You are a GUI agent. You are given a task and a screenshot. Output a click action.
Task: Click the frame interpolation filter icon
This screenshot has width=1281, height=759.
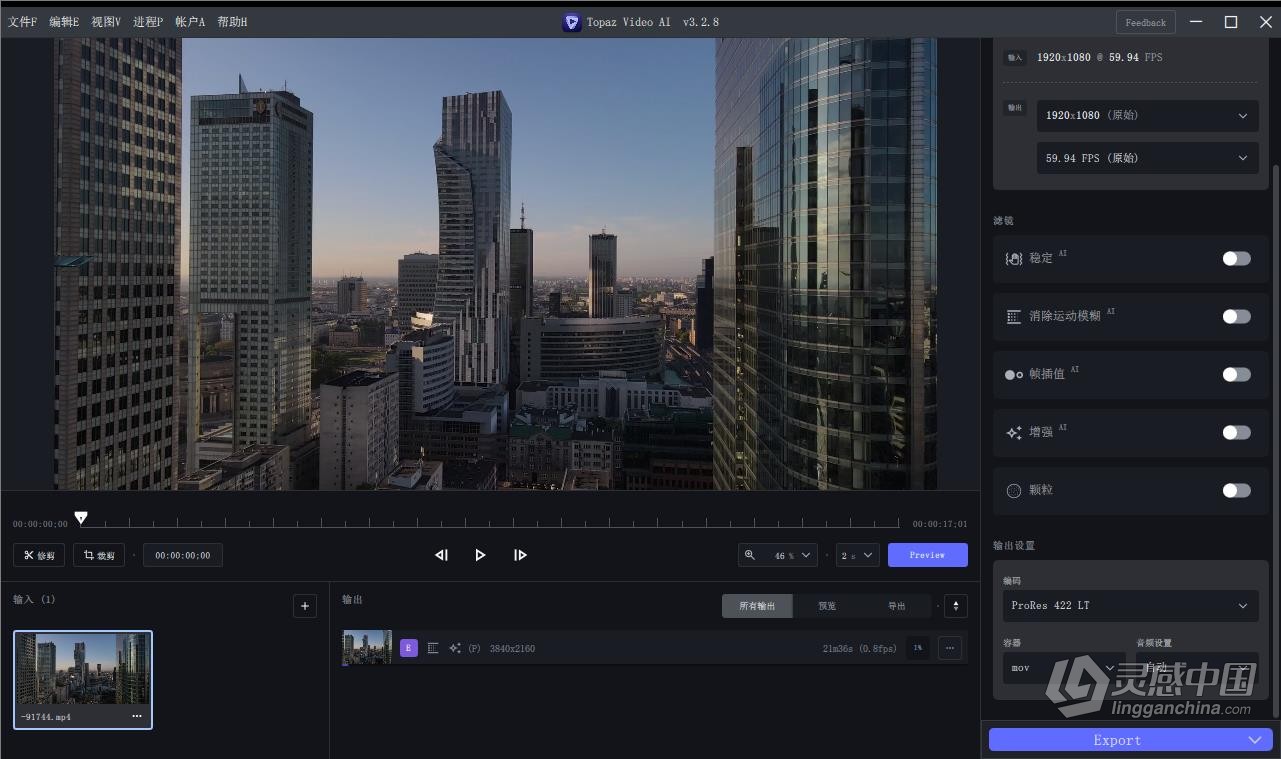tap(1013, 374)
